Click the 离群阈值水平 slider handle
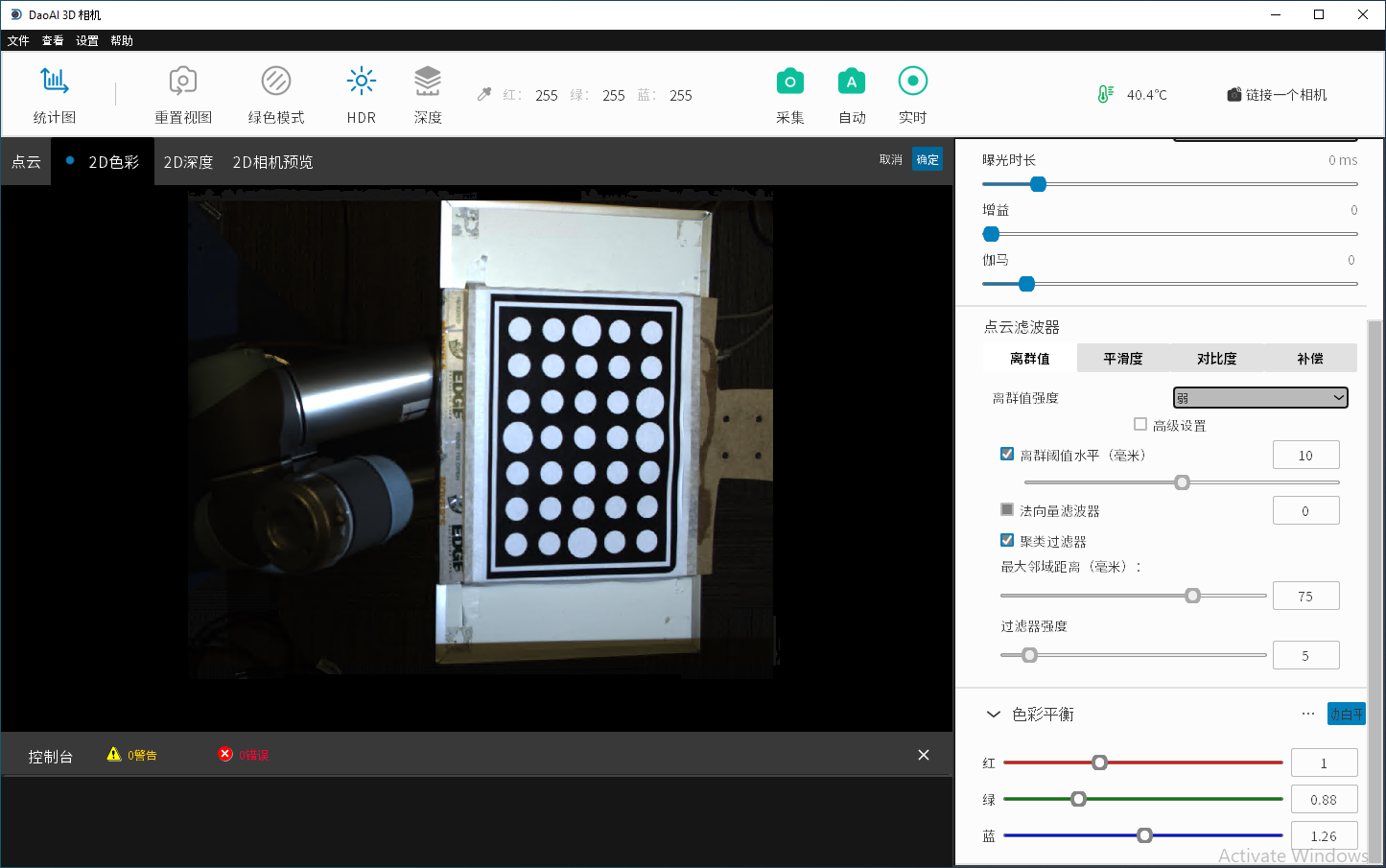 click(1183, 482)
